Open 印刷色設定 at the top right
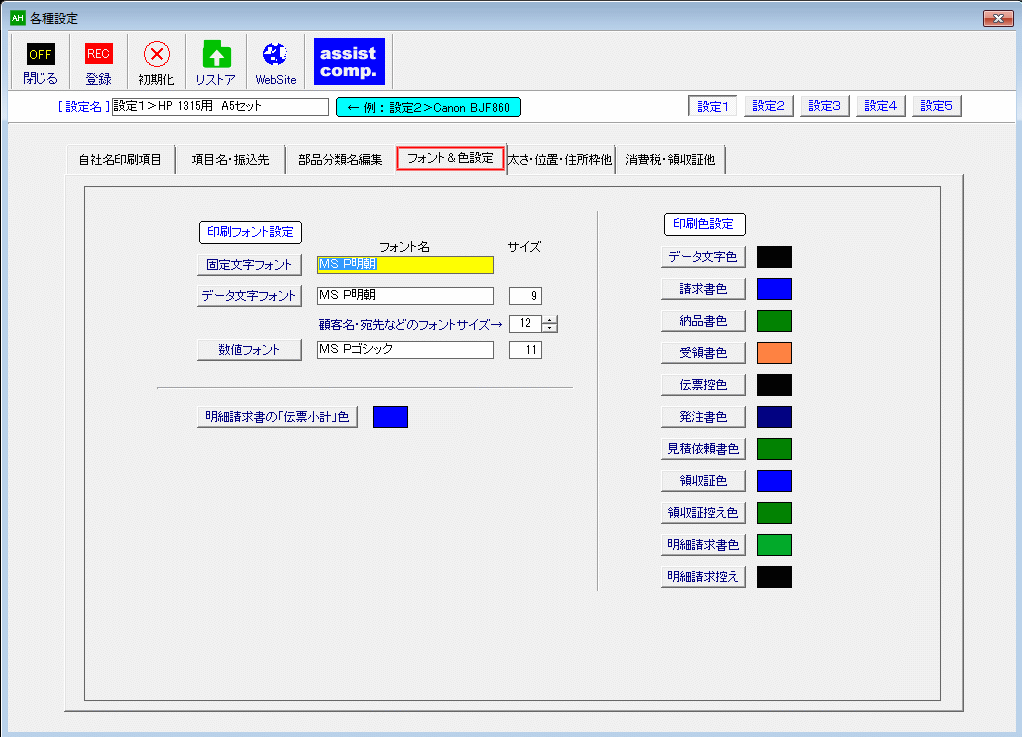The height and width of the screenshot is (737, 1022). [704, 224]
